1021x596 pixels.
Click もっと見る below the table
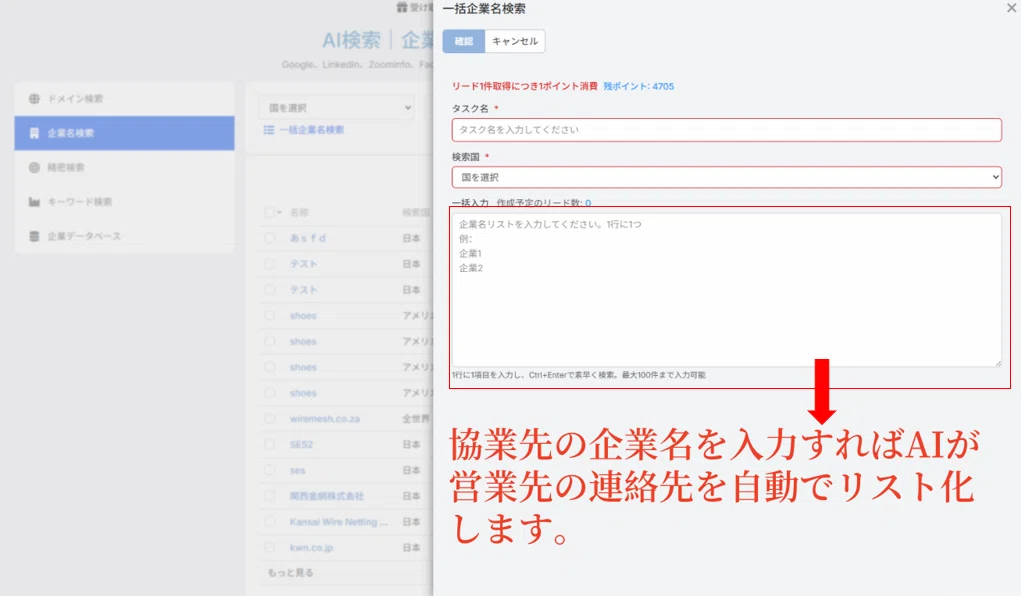coord(290,573)
